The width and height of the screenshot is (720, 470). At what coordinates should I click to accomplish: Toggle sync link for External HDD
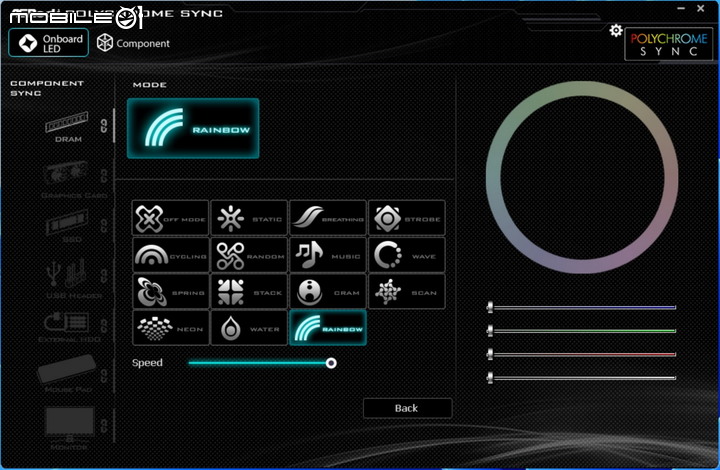[104, 326]
